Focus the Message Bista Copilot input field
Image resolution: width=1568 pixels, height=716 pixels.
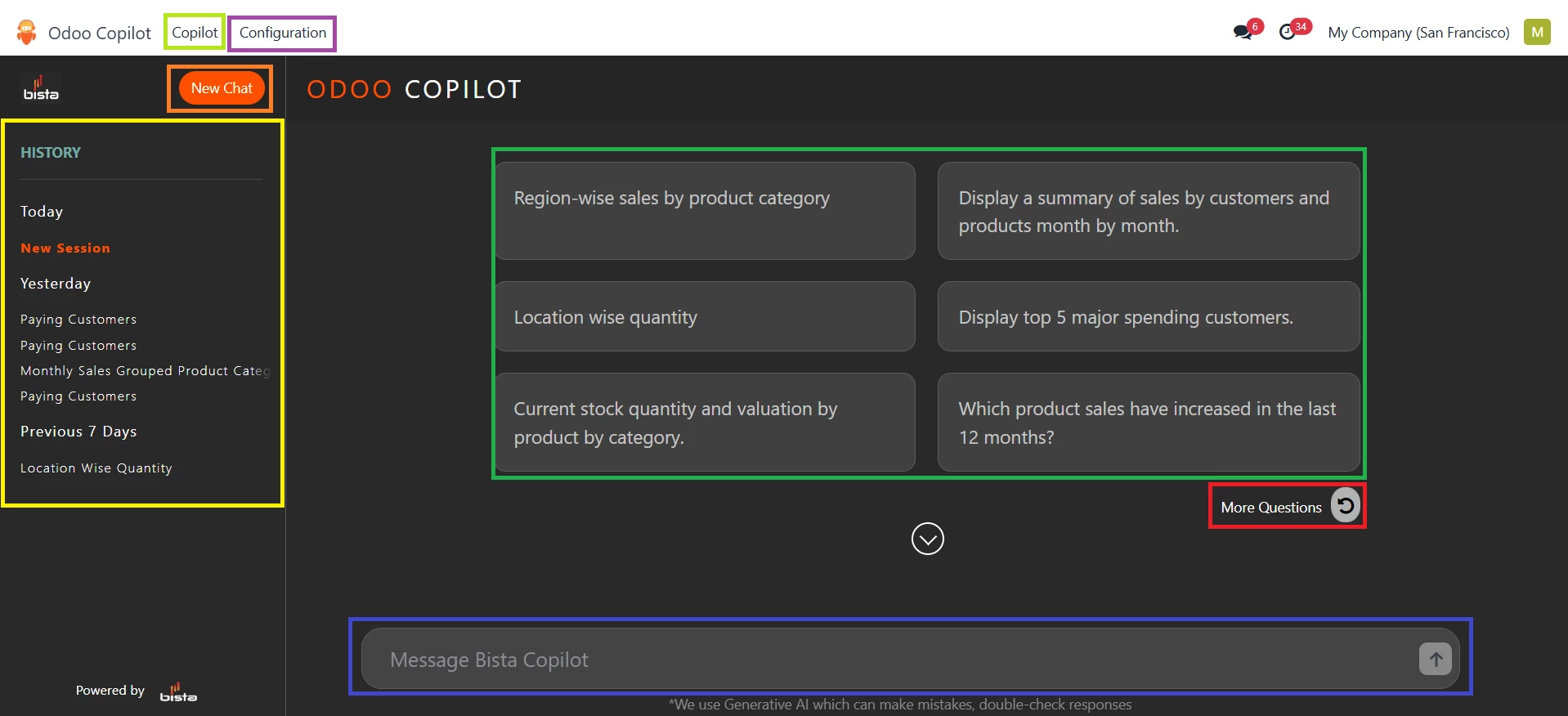(x=891, y=660)
